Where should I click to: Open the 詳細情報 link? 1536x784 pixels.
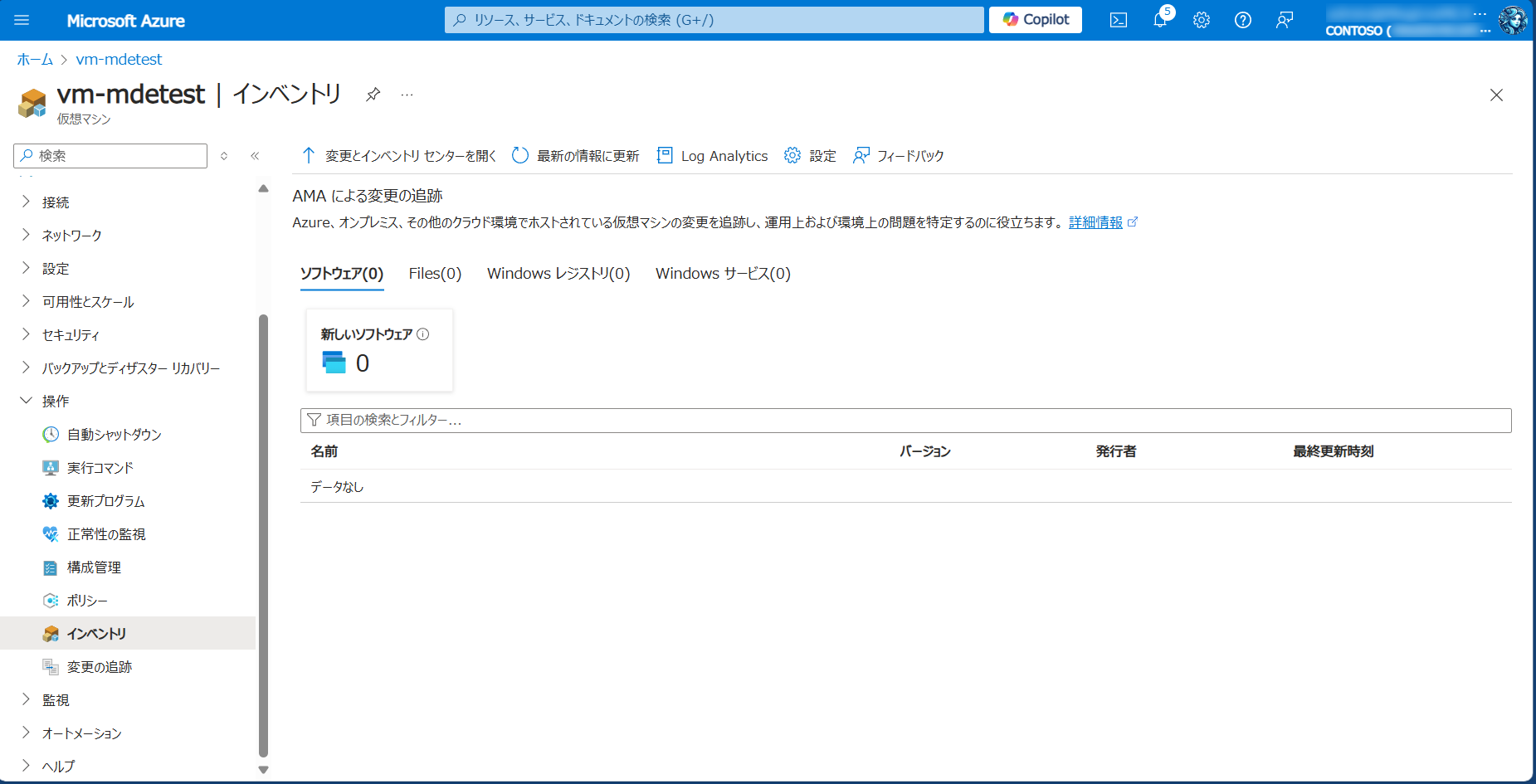pyautogui.click(x=1095, y=222)
